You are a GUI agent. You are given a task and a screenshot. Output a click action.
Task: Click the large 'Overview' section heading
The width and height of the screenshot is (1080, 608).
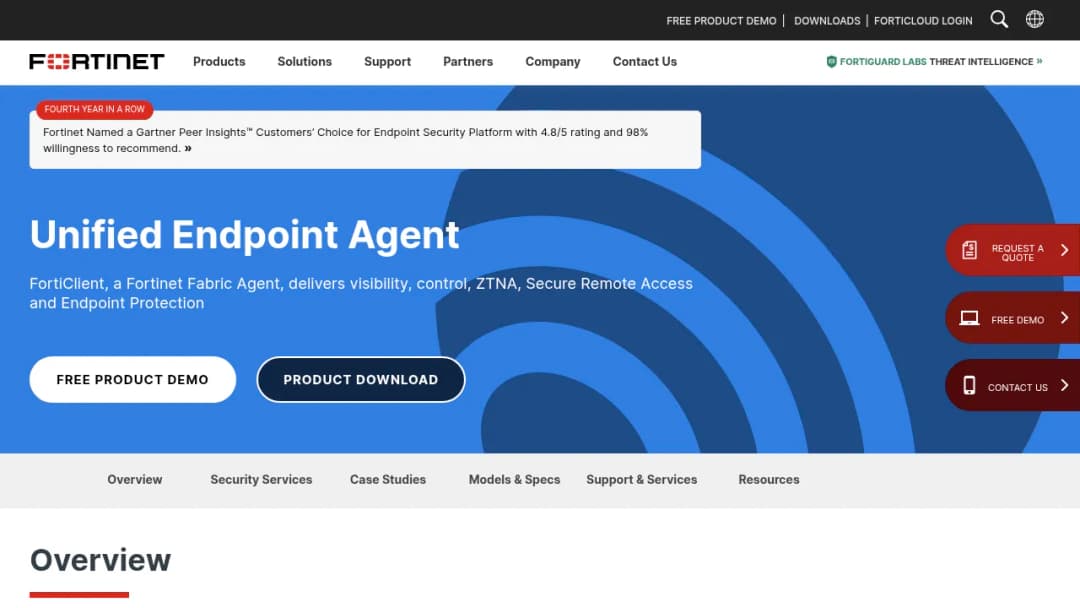(x=100, y=560)
